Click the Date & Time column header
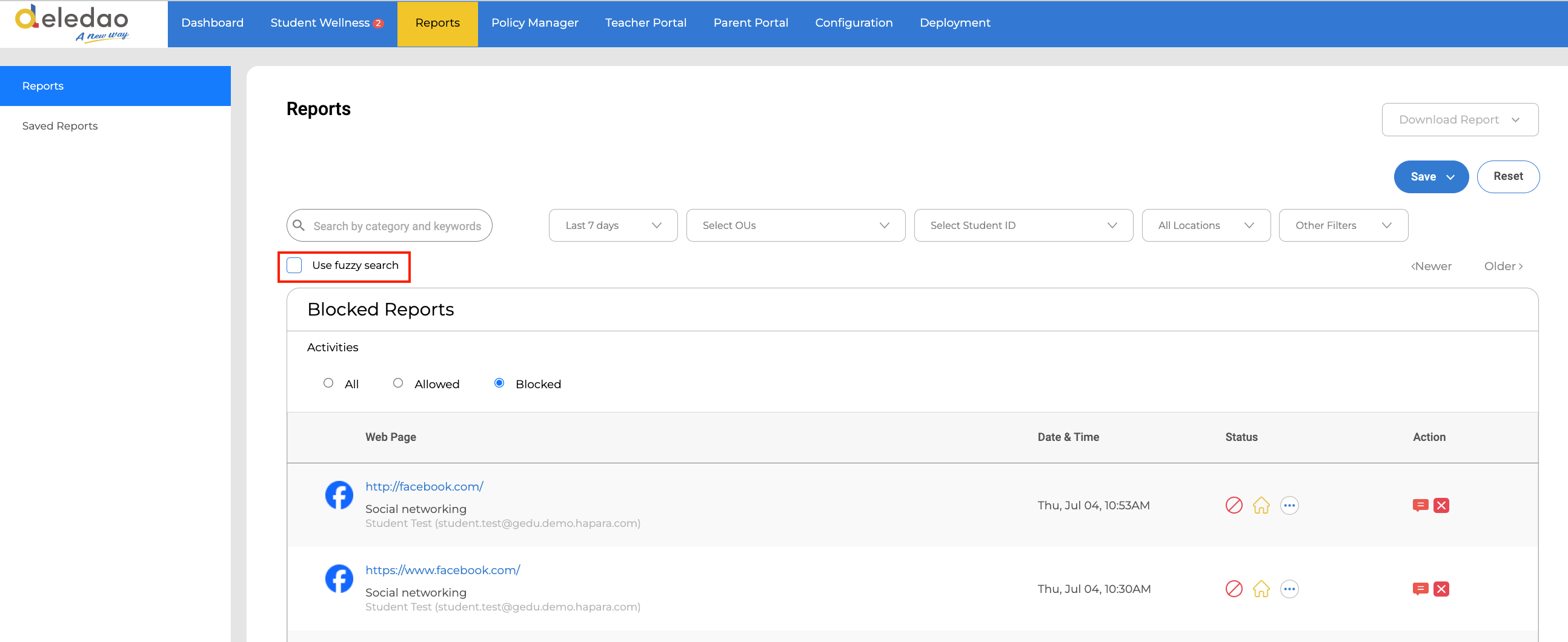Viewport: 1568px width, 642px height. 1068,437
